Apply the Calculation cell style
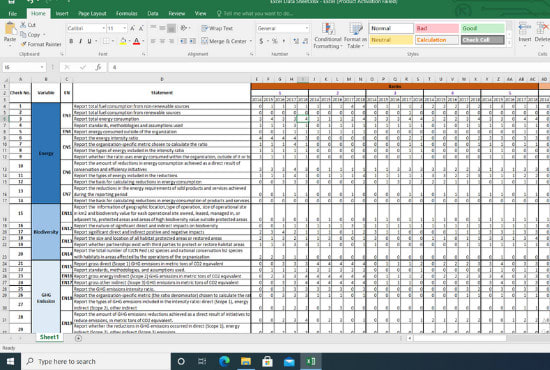Viewport: 550px width, 370px height. tap(437, 40)
